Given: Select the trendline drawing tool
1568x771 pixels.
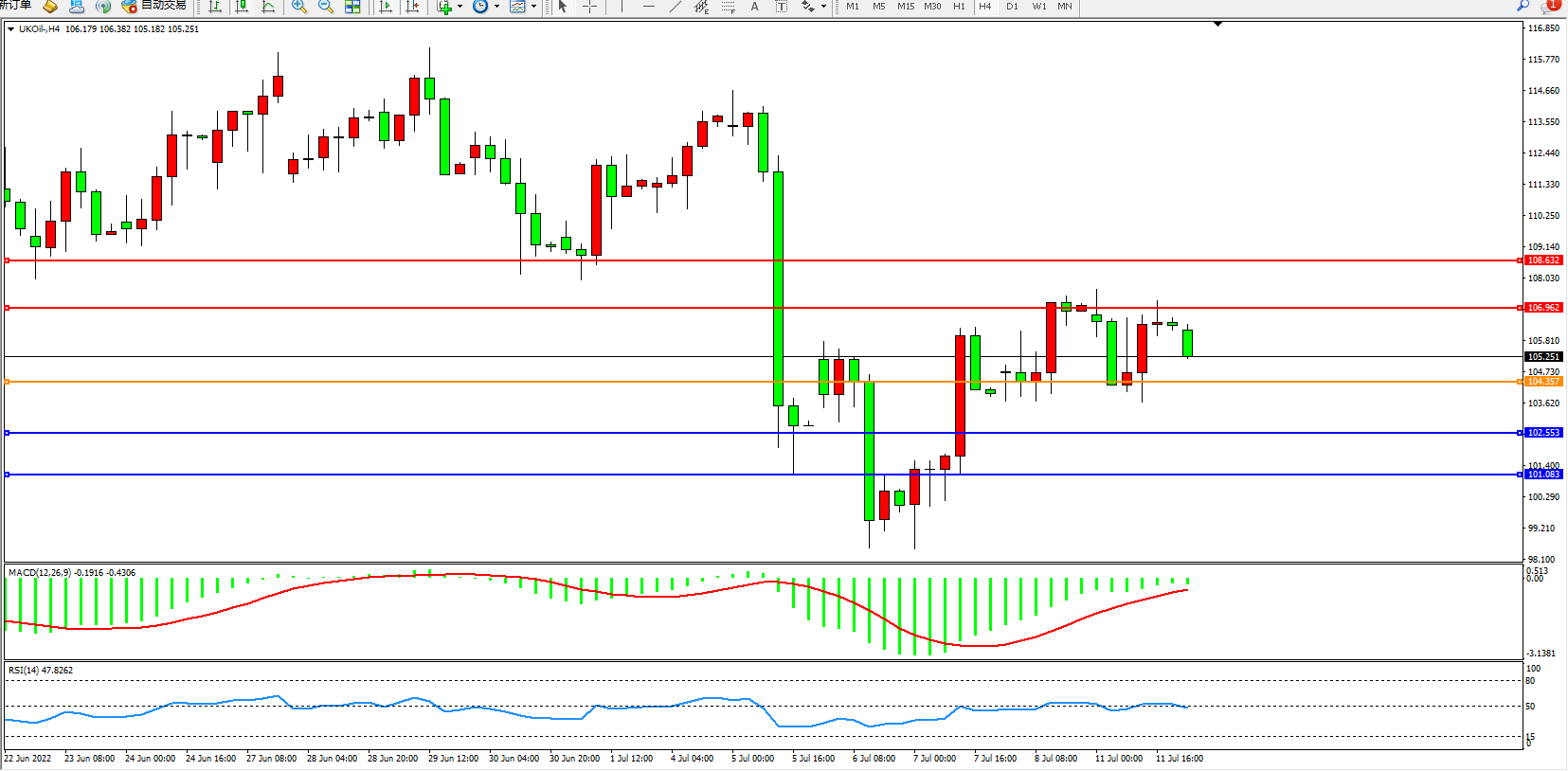Looking at the screenshot, I should click(676, 7).
